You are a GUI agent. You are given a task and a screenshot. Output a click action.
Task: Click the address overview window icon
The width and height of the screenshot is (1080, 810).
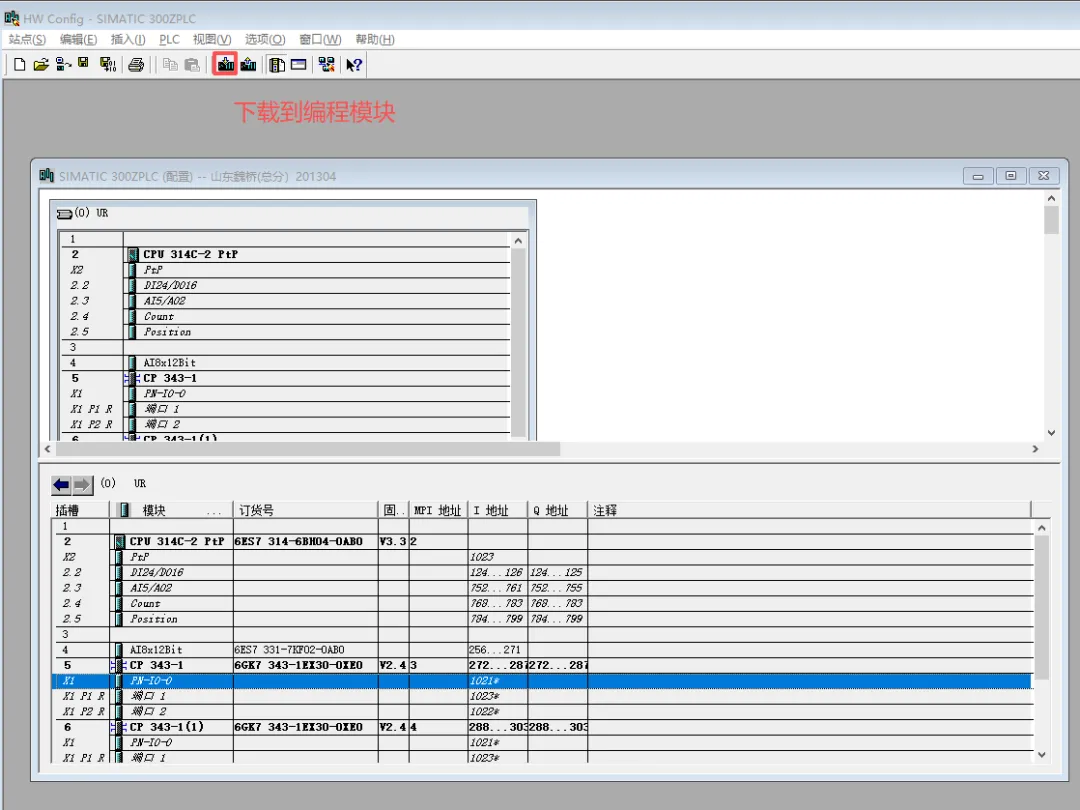coord(298,65)
